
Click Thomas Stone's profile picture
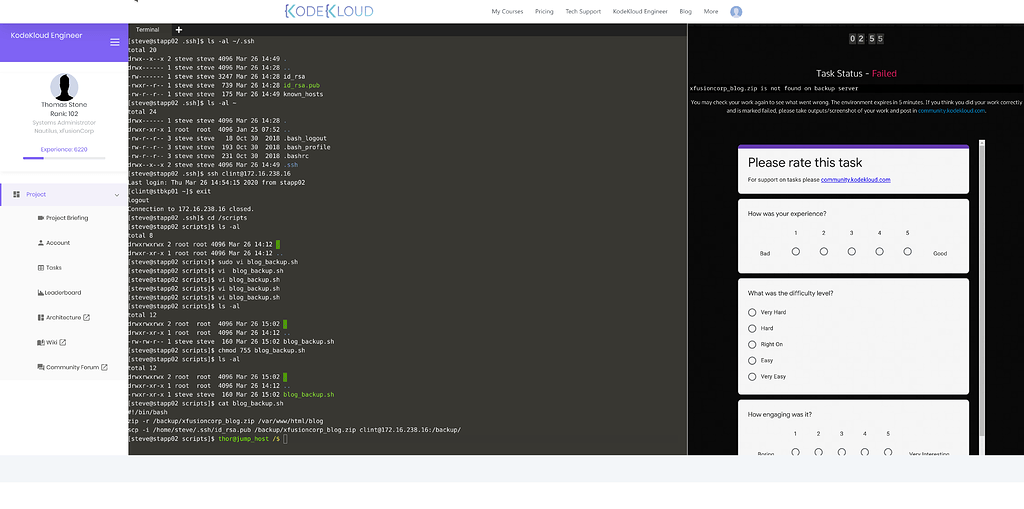tap(64, 87)
